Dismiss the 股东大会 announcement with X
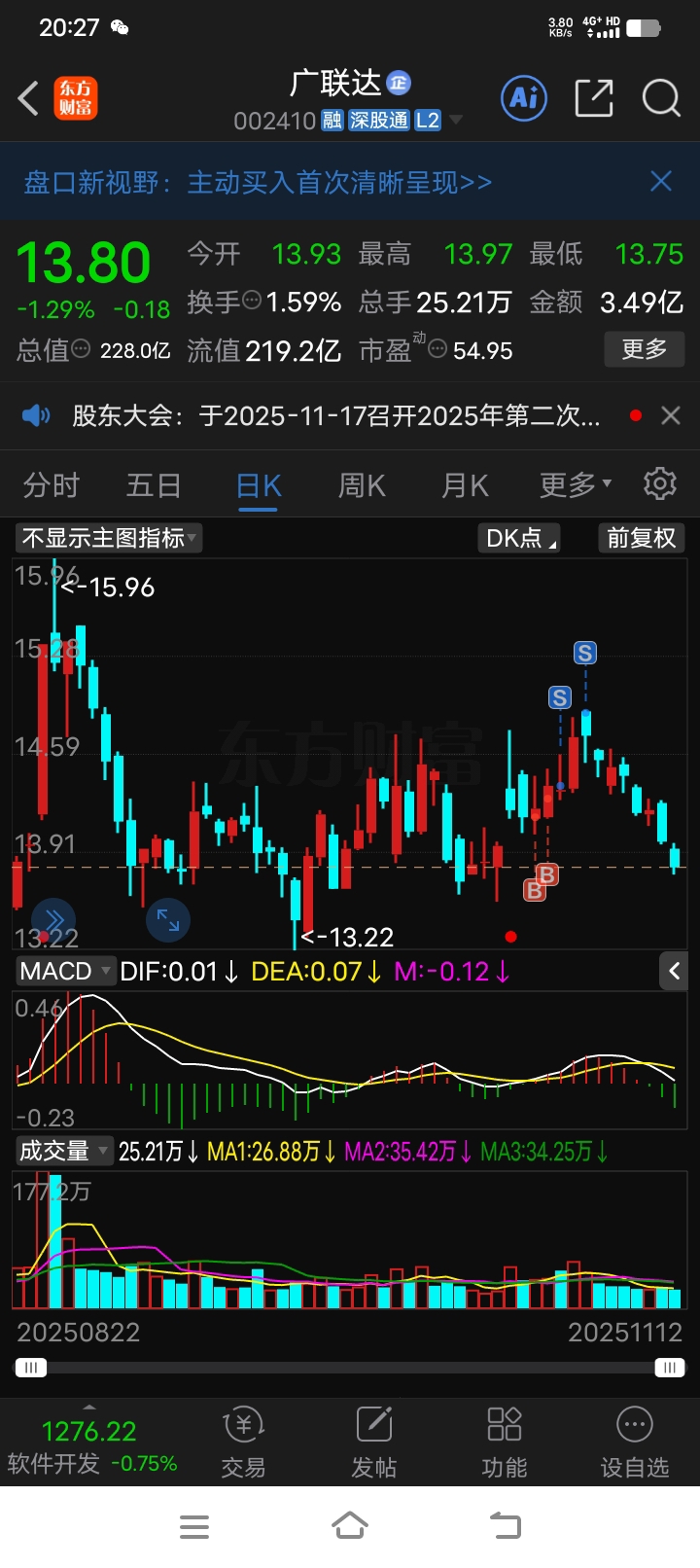This screenshot has height=1568, width=700. [x=671, y=416]
